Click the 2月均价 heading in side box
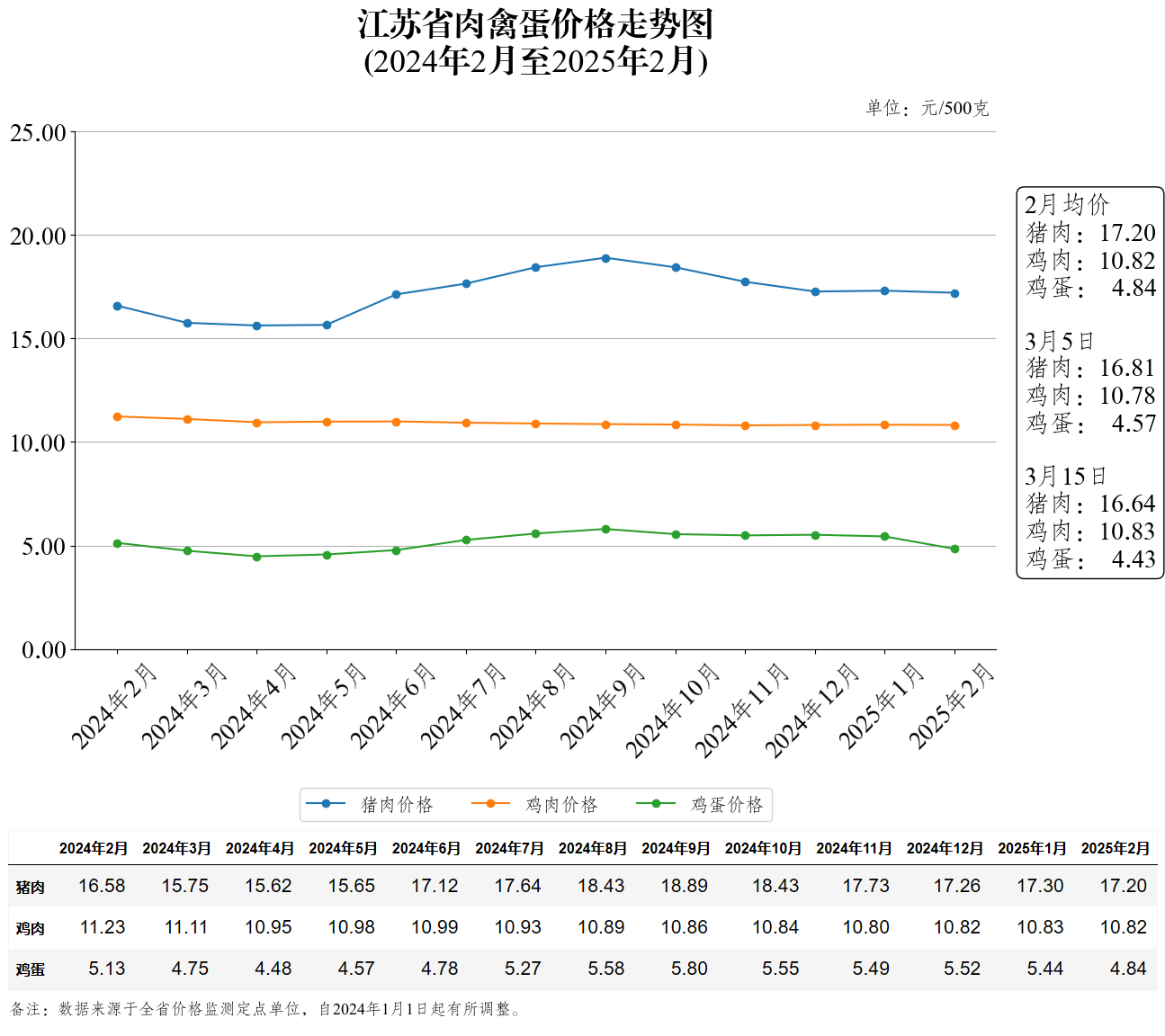1165x1036 pixels. pyautogui.click(x=1067, y=204)
